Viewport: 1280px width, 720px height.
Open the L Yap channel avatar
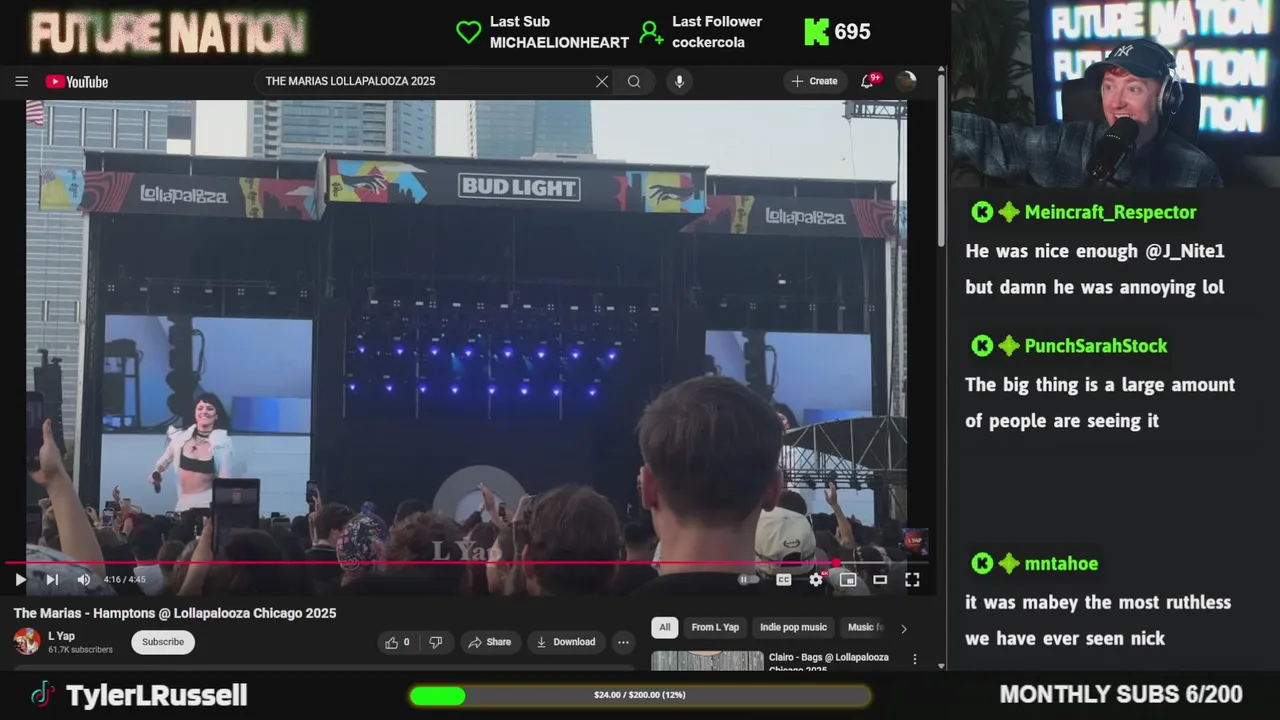tap(27, 642)
